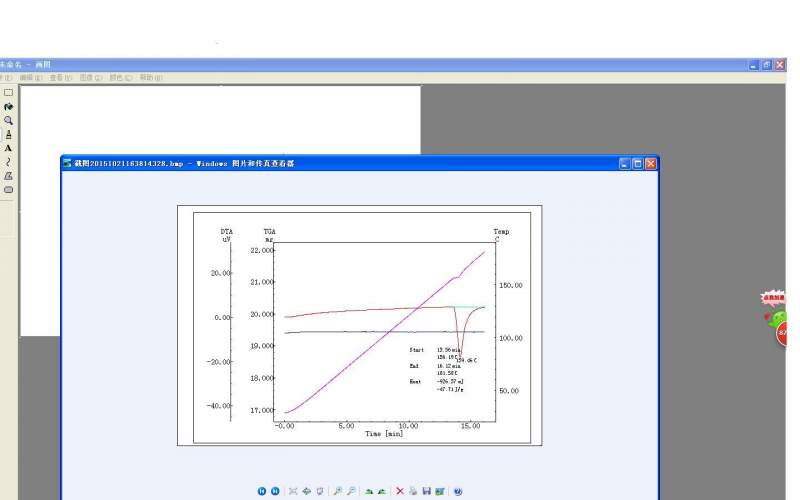
Task: Rotate image clockwise in viewer
Action: click(369, 491)
